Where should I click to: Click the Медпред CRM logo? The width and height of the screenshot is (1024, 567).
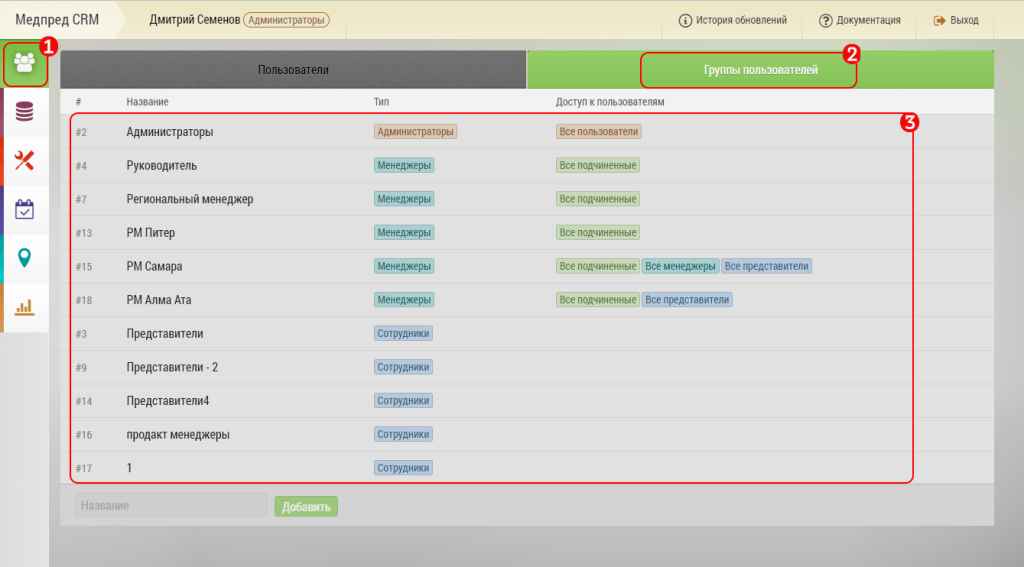click(x=57, y=20)
